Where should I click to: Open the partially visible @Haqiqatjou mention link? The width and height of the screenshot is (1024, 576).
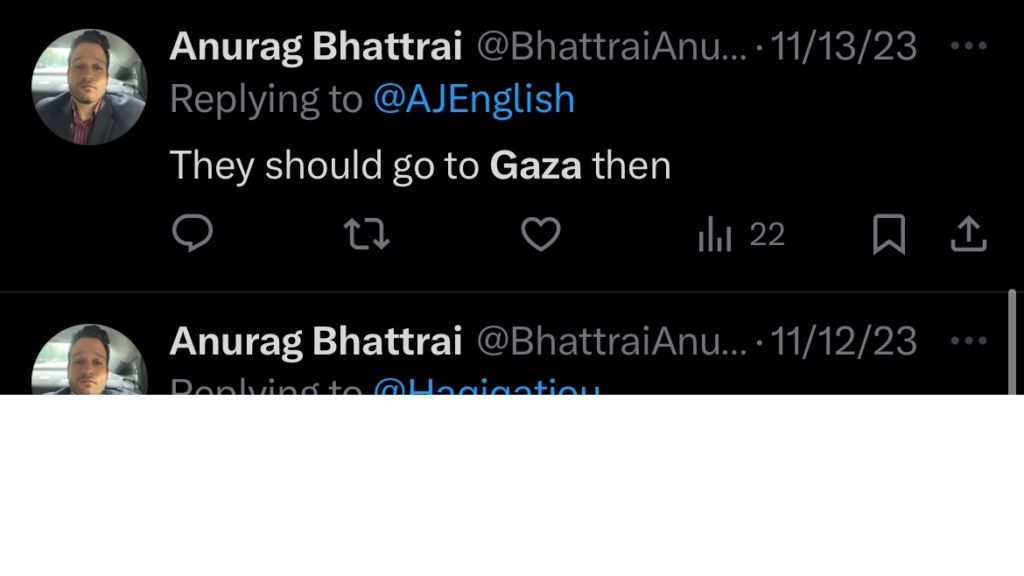486,388
